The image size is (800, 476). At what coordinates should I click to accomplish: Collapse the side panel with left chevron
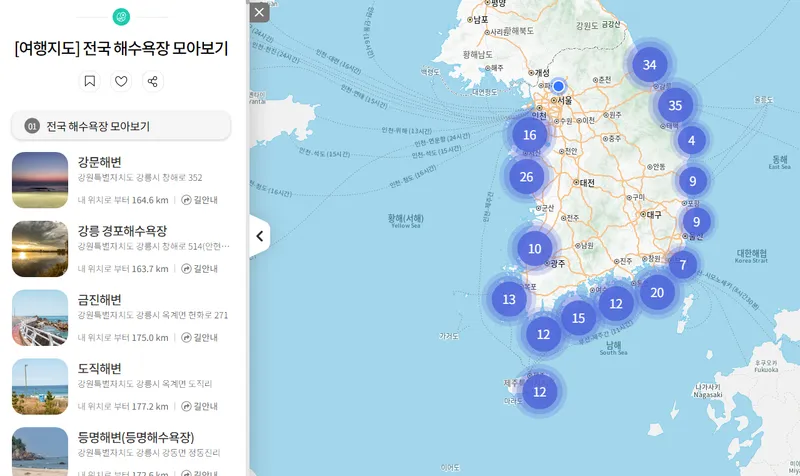point(260,236)
